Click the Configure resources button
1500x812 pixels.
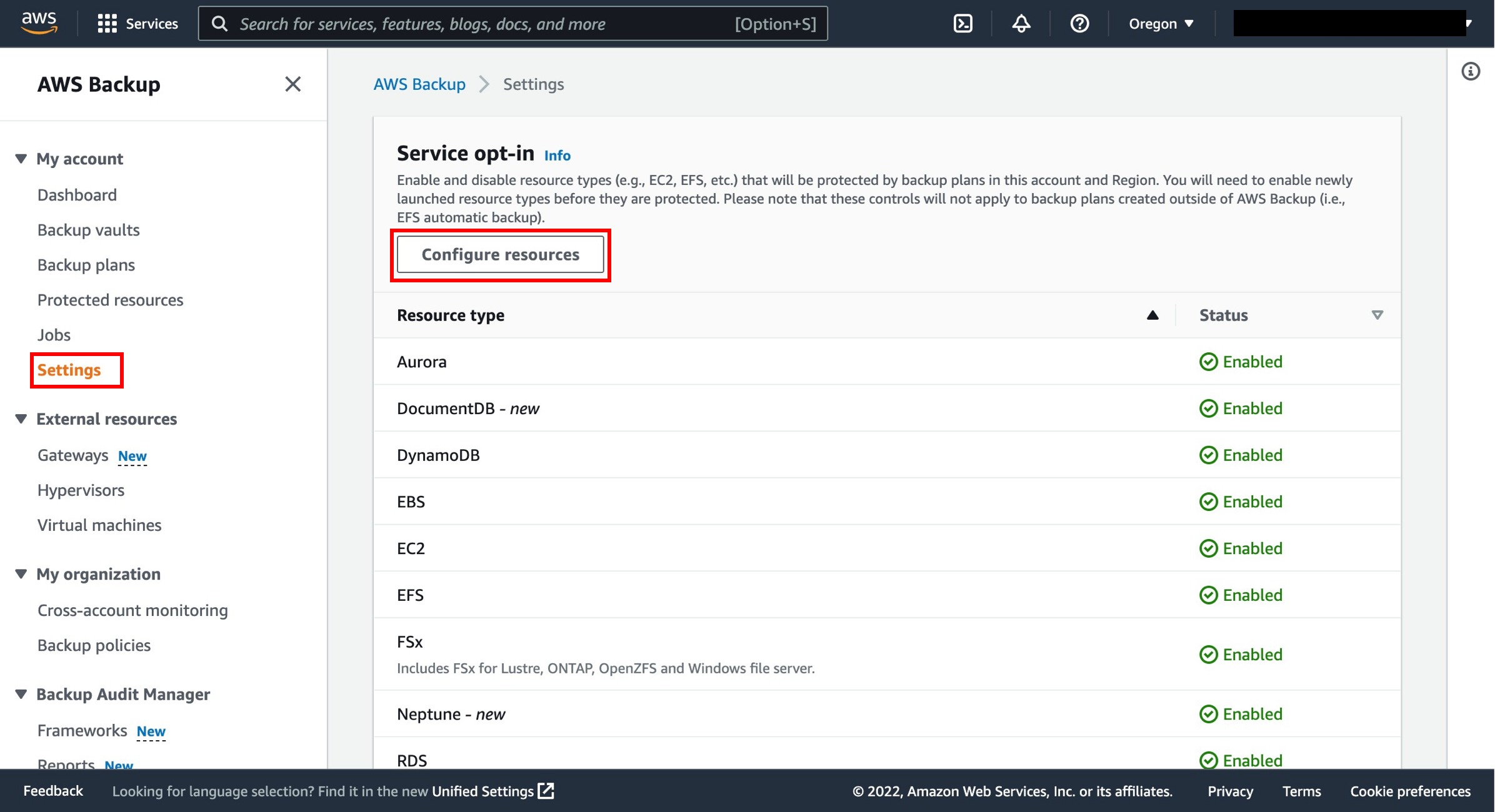[x=500, y=255]
